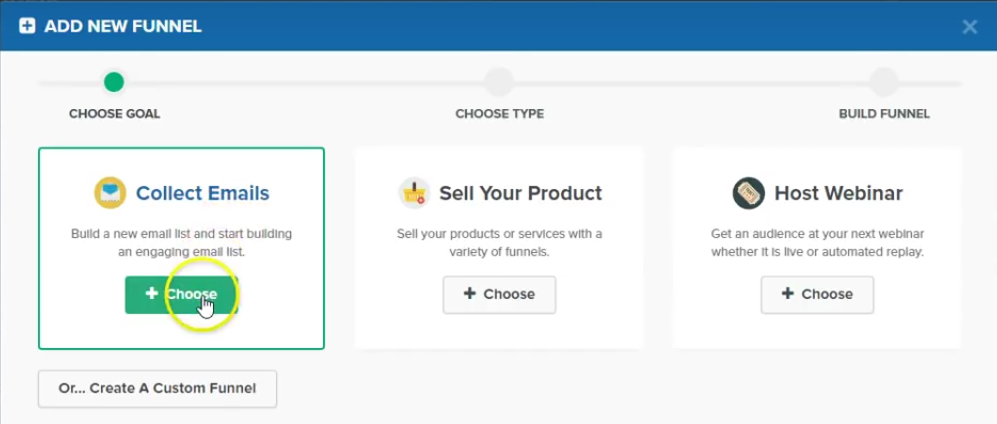The height and width of the screenshot is (424, 997).
Task: Click the plus icon beside Add New Funnel
Action: [x=27, y=26]
